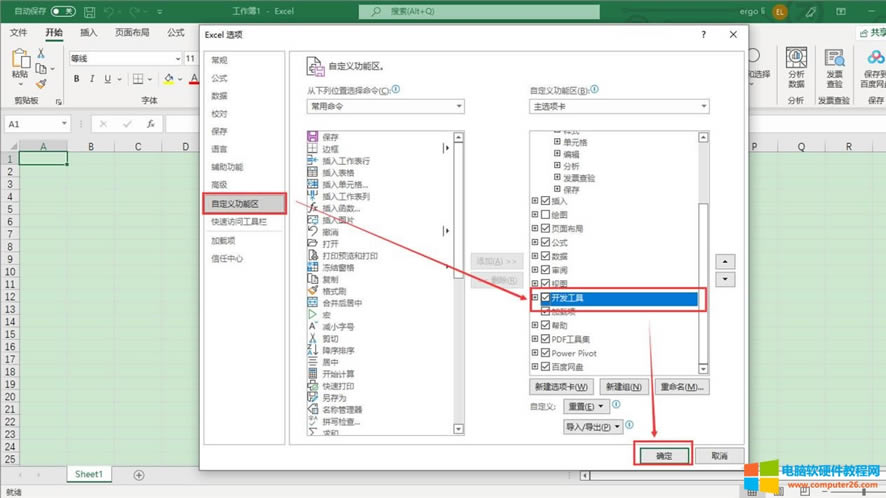Click the 新建选项卡 button
Image resolution: width=886 pixels, height=498 pixels.
click(561, 387)
